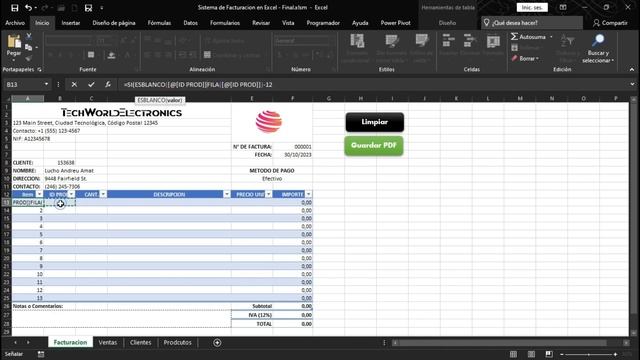This screenshot has width=640, height=360.
Task: Switch to the Insertar ribbon tab
Action: 71,23
